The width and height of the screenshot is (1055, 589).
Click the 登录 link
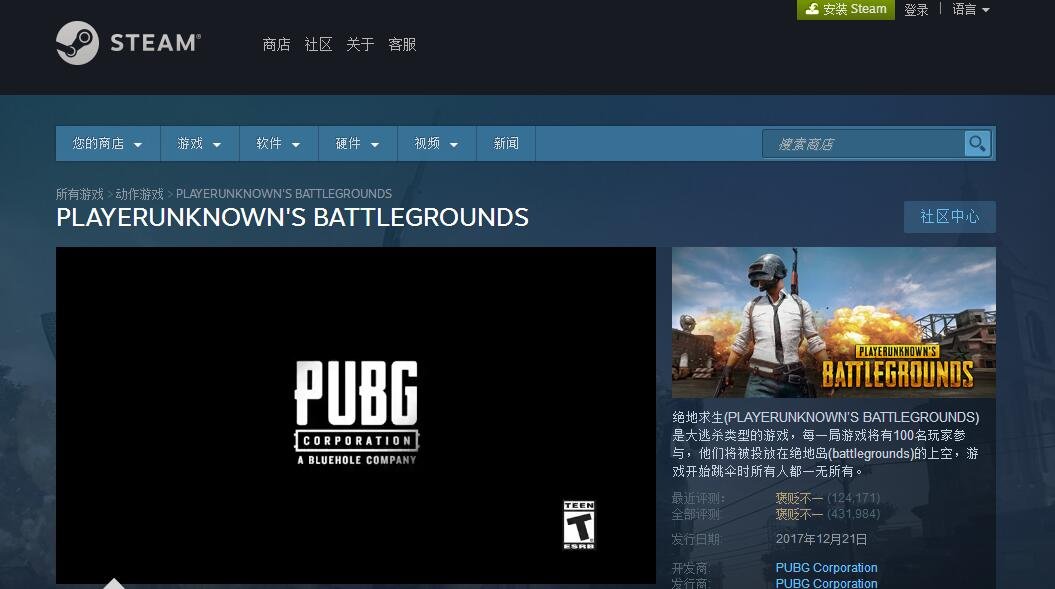coord(916,9)
